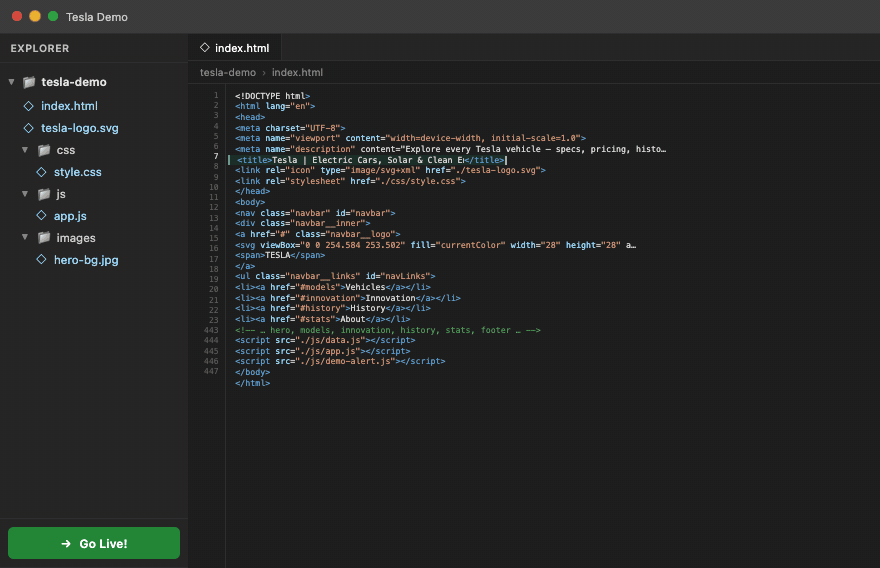Click the tesla-demo folder icon
Image resolution: width=880 pixels, height=568 pixels.
click(29, 83)
